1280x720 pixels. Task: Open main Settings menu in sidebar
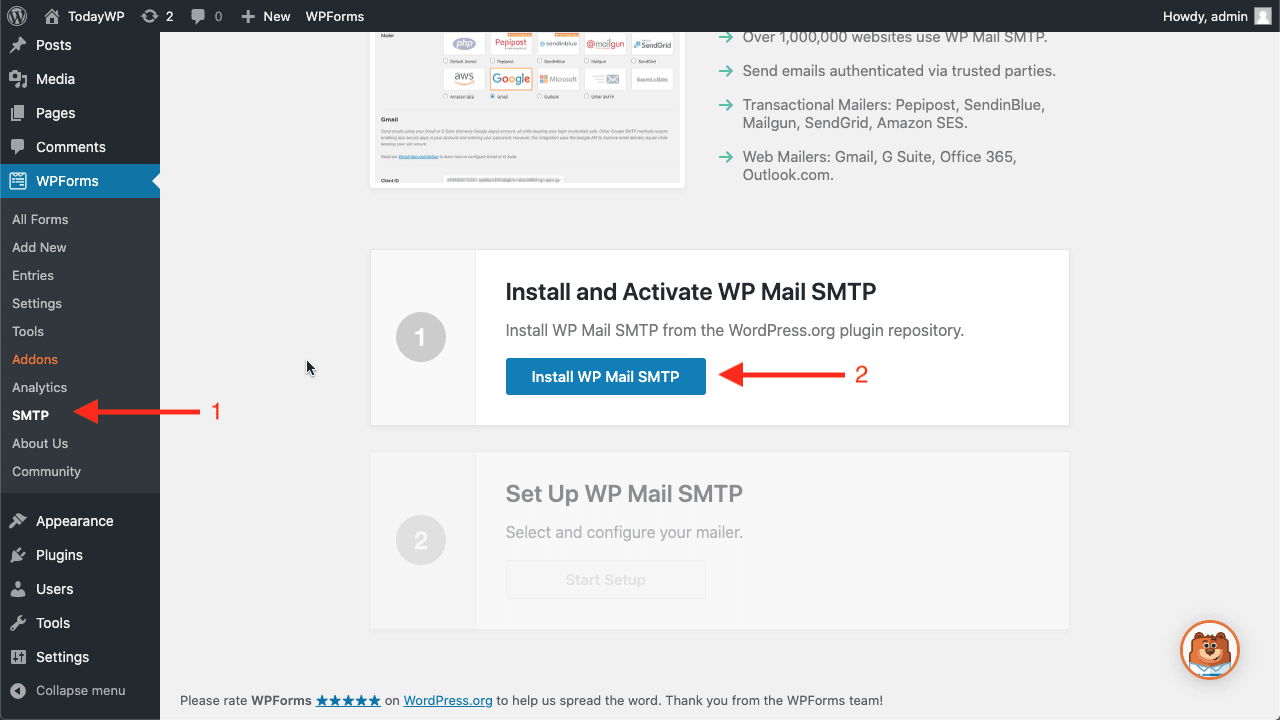coord(80,657)
